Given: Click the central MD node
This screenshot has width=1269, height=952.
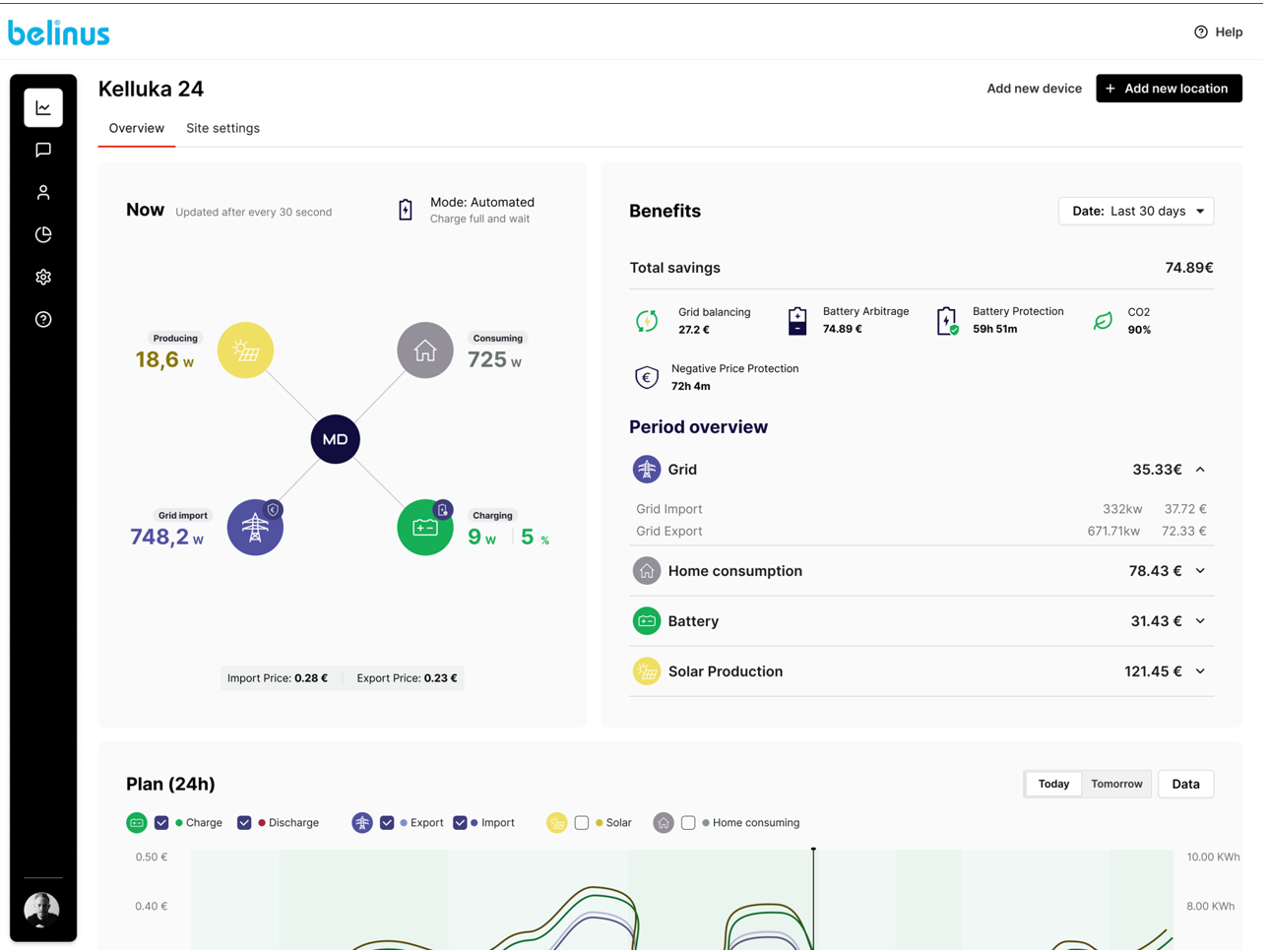Looking at the screenshot, I should pos(335,439).
